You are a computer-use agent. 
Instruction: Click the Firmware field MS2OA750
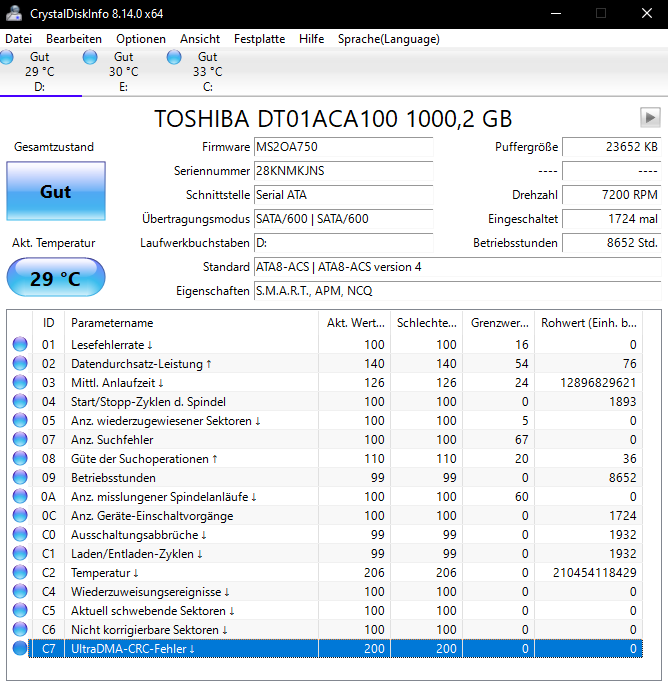[344, 147]
